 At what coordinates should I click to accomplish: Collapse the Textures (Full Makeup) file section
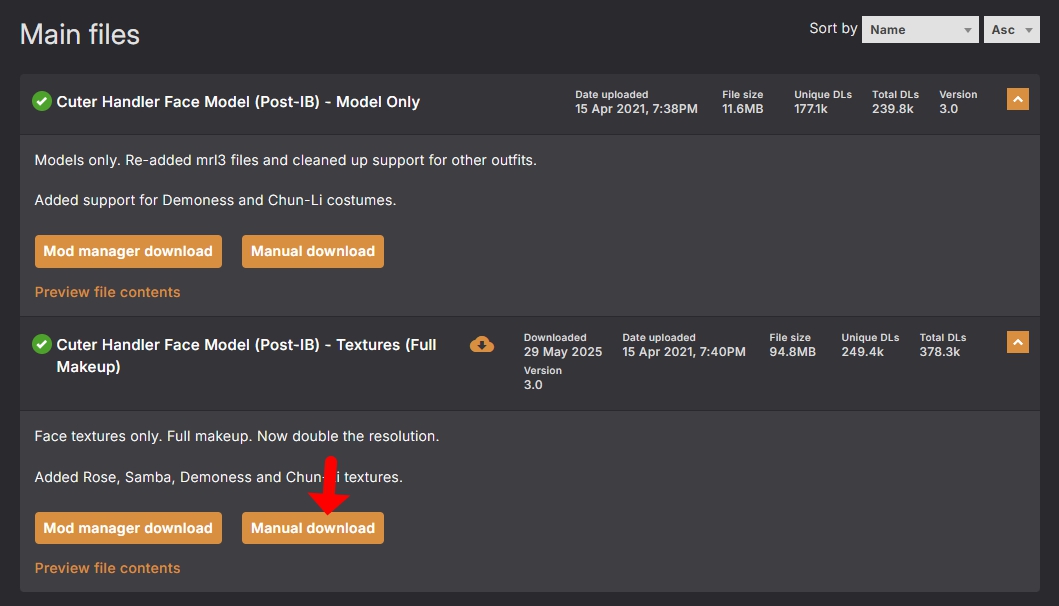(1017, 342)
